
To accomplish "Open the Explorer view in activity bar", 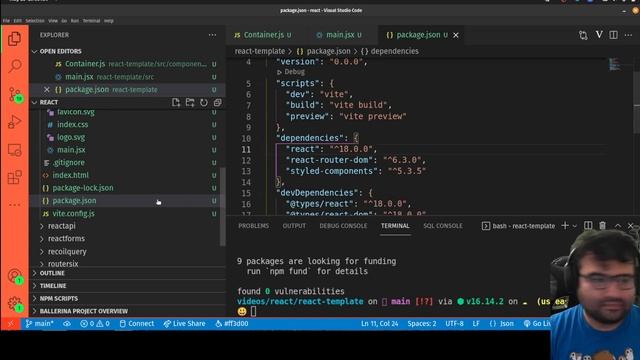I will click(15, 39).
